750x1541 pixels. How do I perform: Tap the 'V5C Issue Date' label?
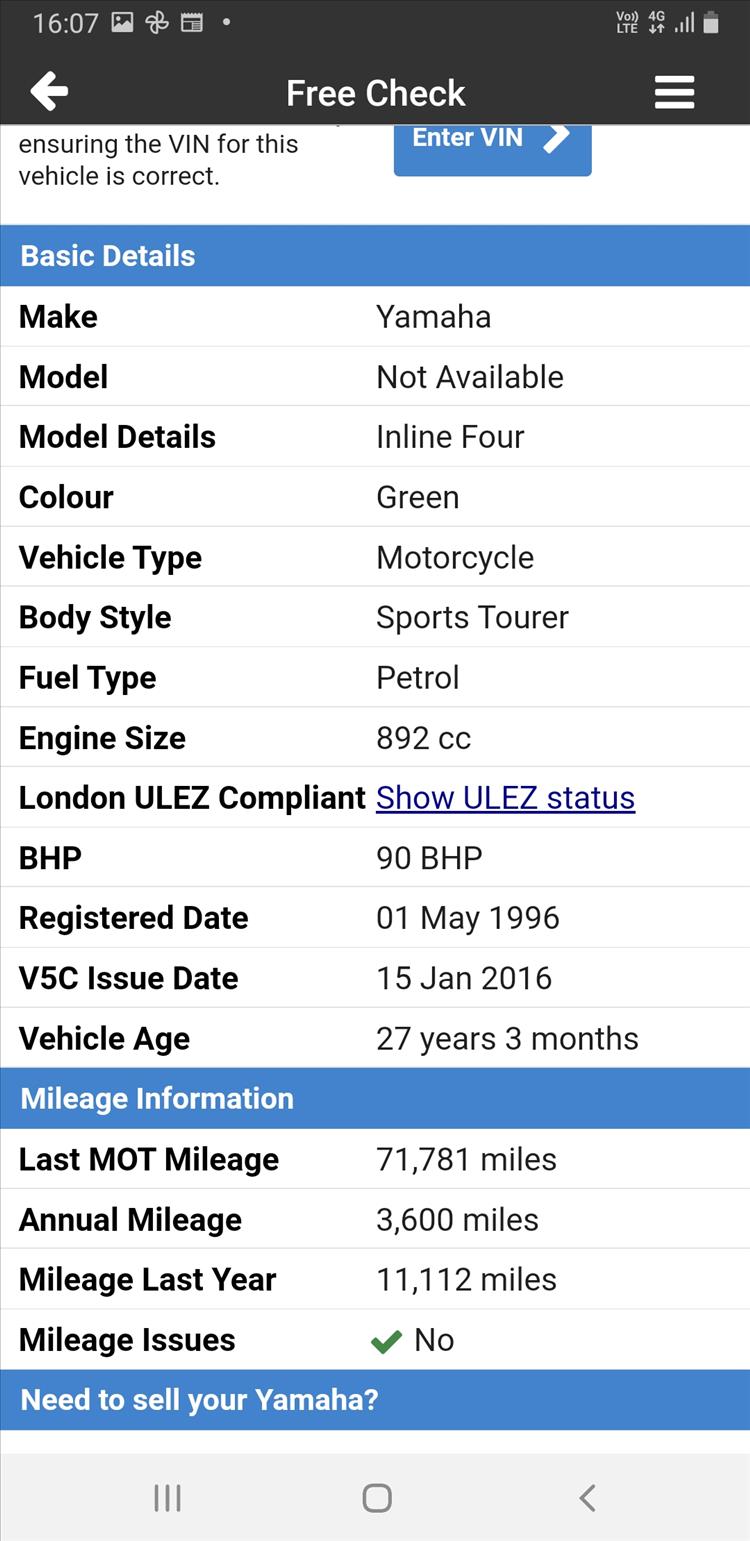128,977
